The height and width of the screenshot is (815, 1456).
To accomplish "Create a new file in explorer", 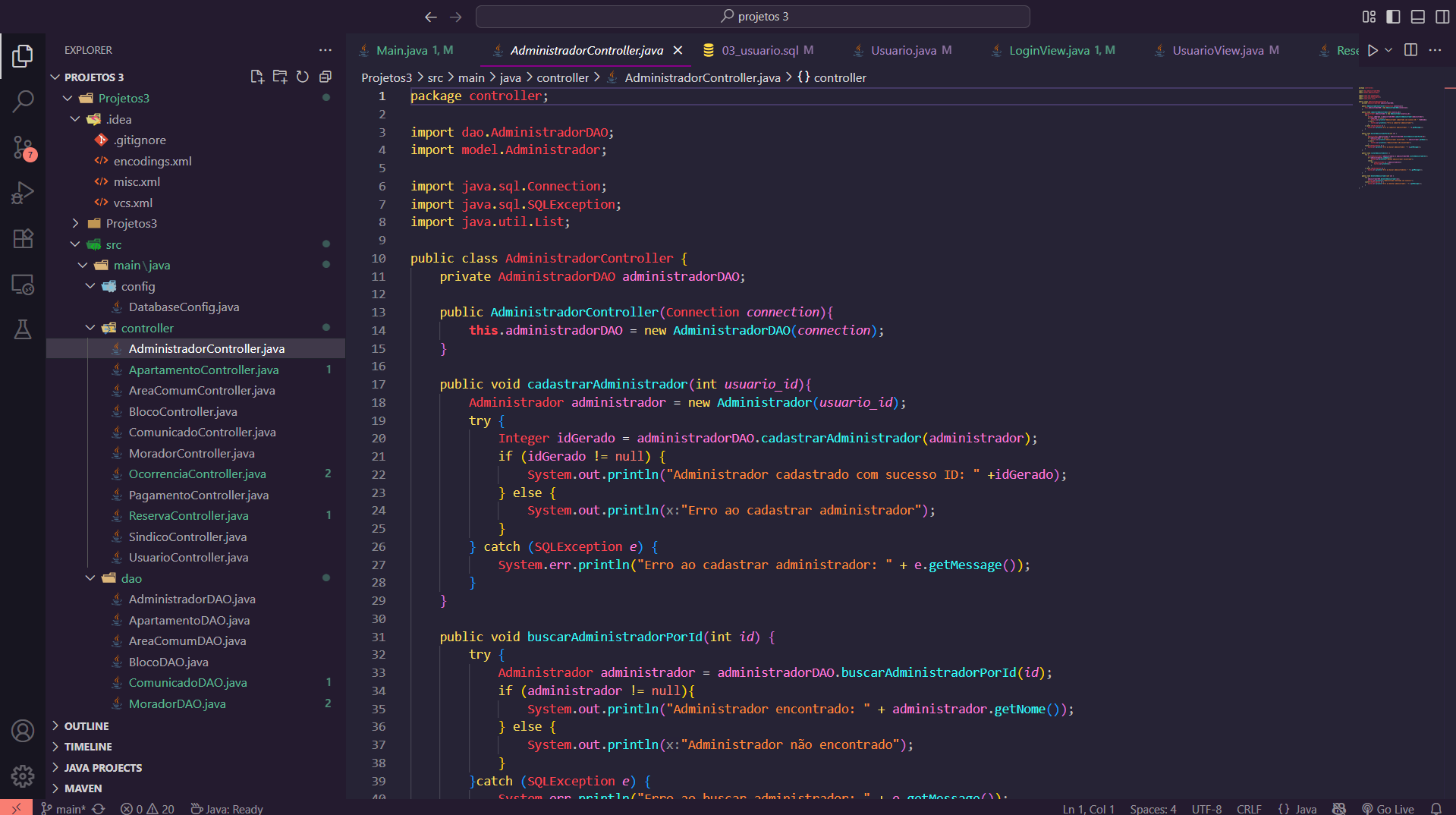I will (x=257, y=77).
